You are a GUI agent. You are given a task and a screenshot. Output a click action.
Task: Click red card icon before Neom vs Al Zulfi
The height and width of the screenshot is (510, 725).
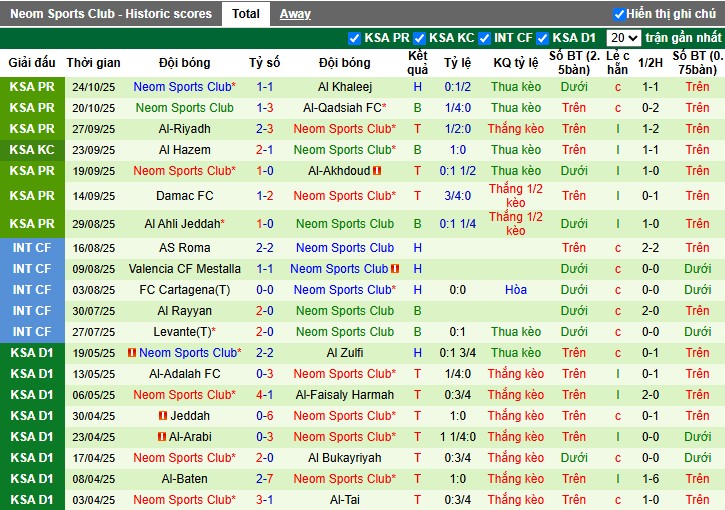click(132, 353)
